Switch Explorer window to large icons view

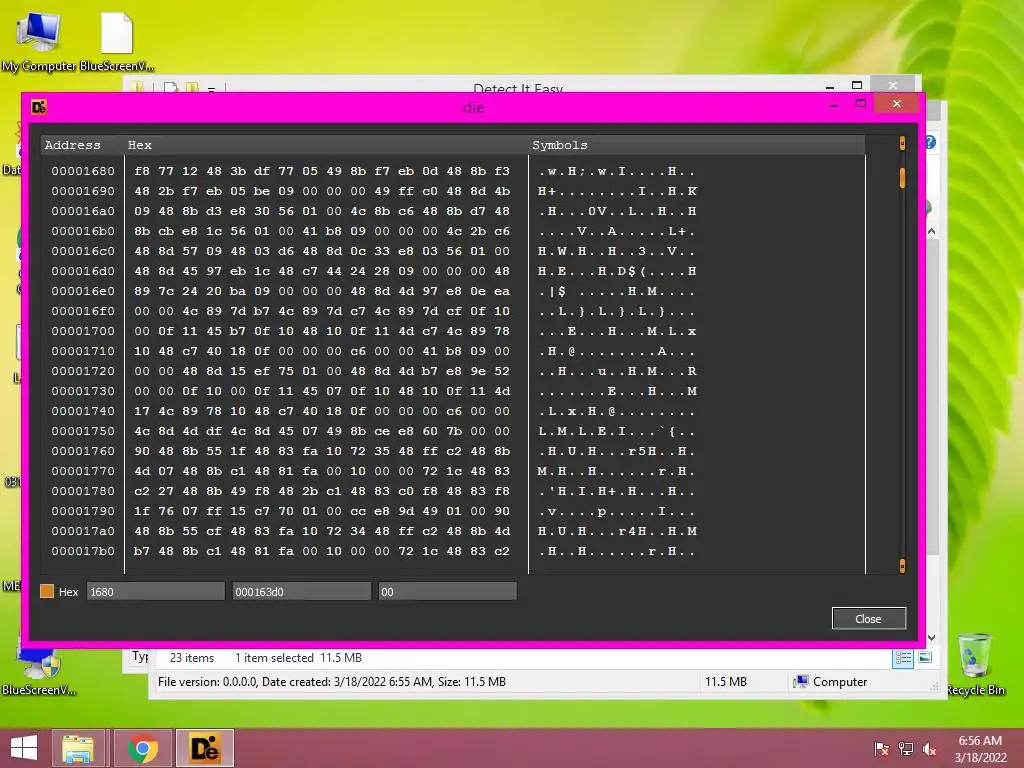tap(925, 658)
